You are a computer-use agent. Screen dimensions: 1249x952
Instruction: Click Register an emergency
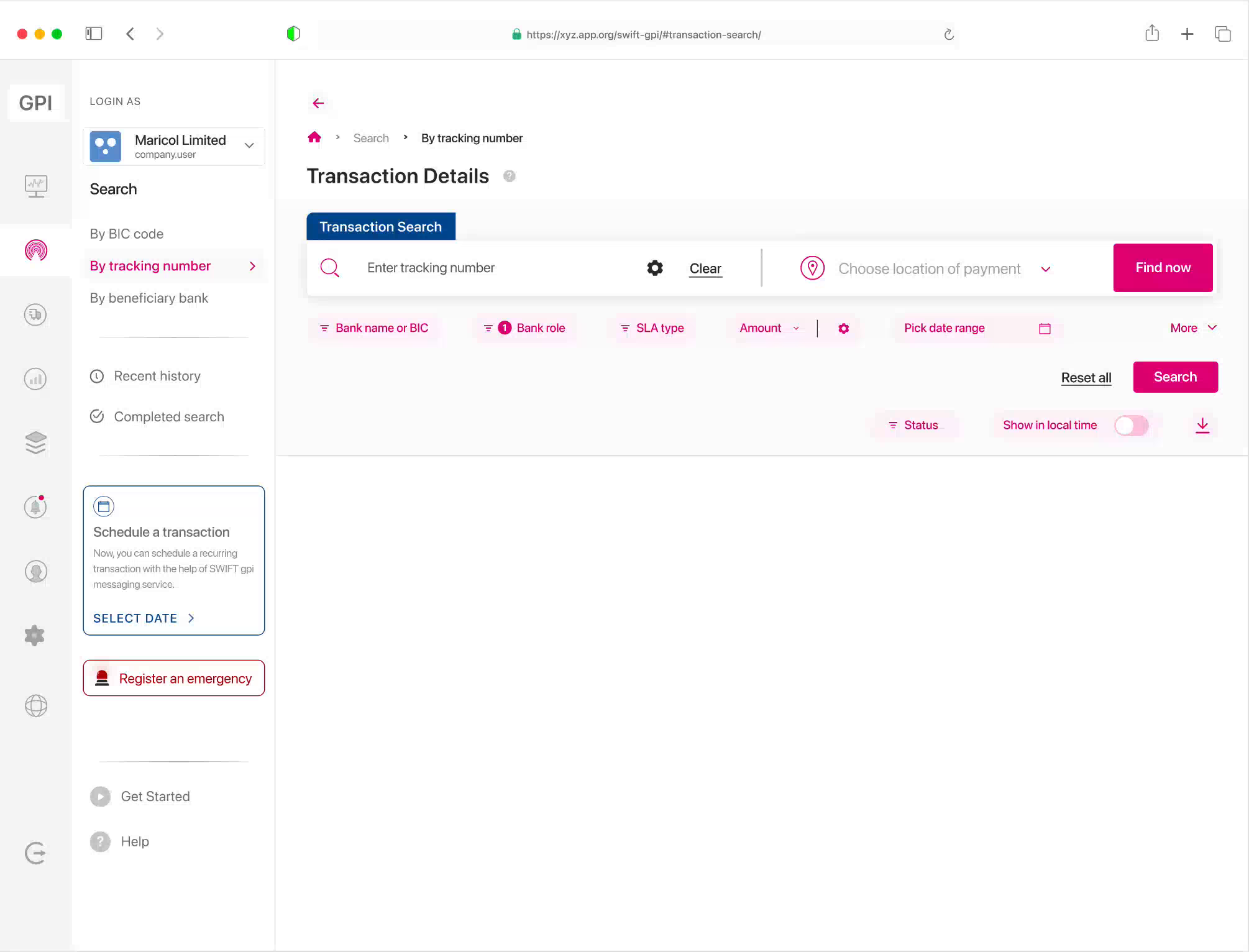[173, 678]
